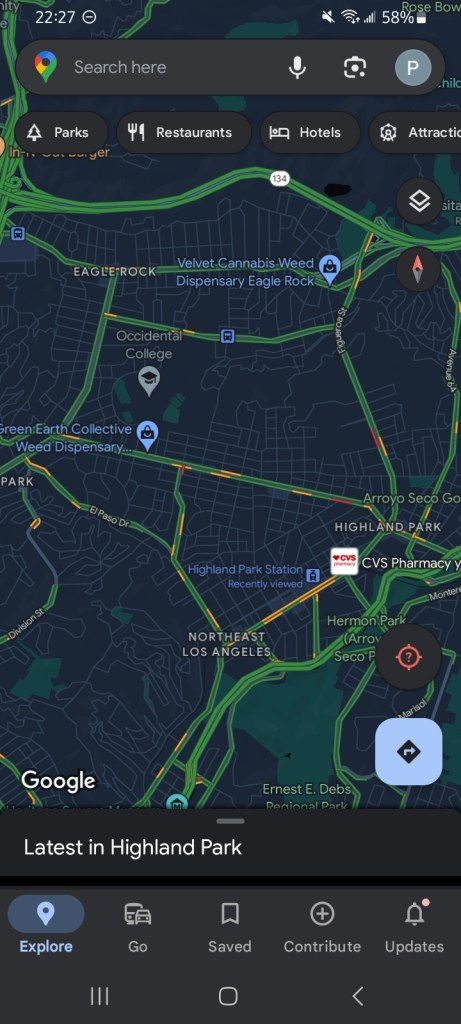Open Highland Park Station transit marker
Image resolution: width=461 pixels, height=1024 pixels.
pyautogui.click(x=313, y=576)
